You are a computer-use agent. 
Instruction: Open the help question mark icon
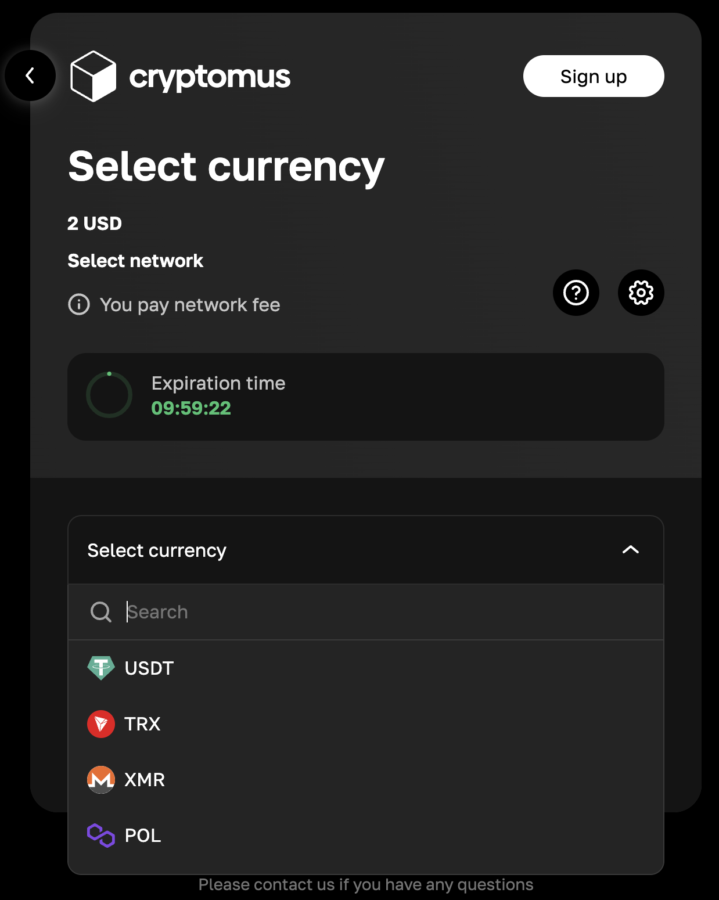576,292
